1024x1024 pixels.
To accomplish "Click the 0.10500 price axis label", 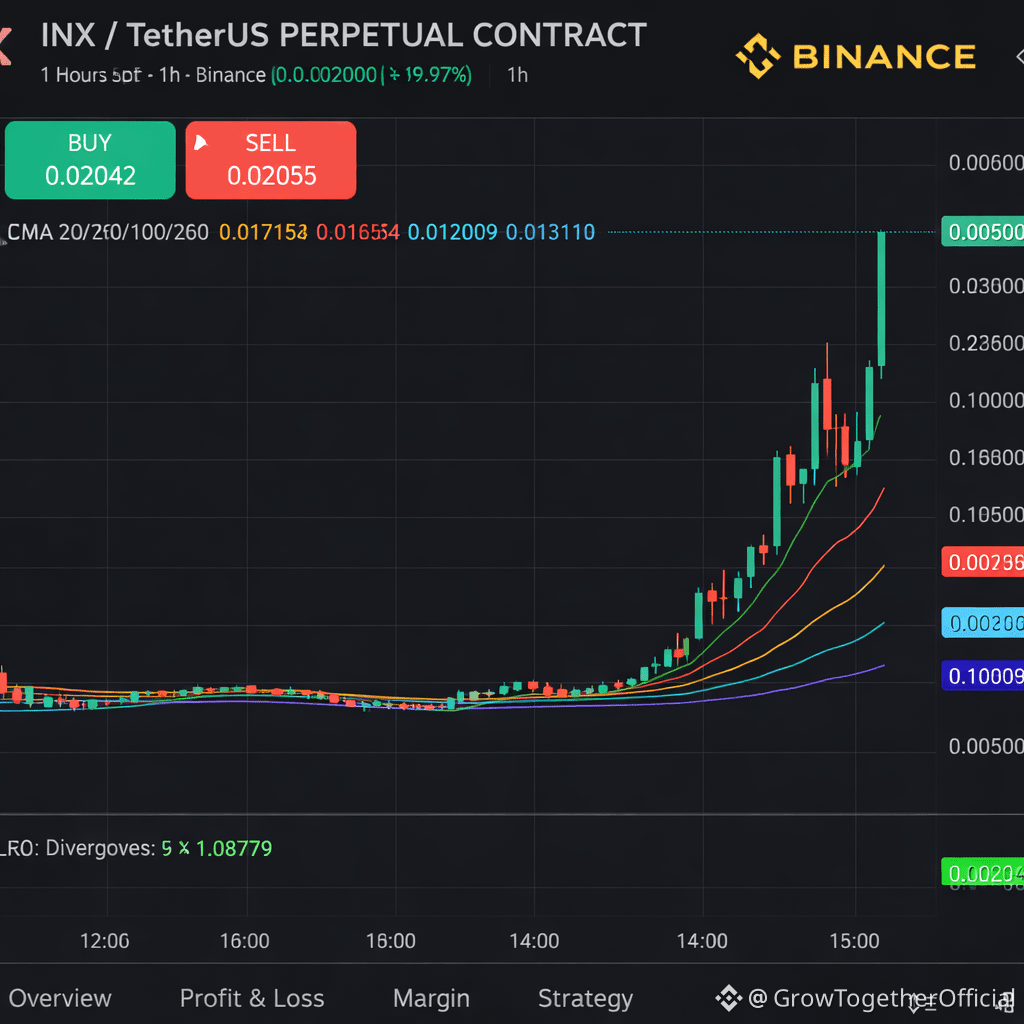I will (x=985, y=515).
